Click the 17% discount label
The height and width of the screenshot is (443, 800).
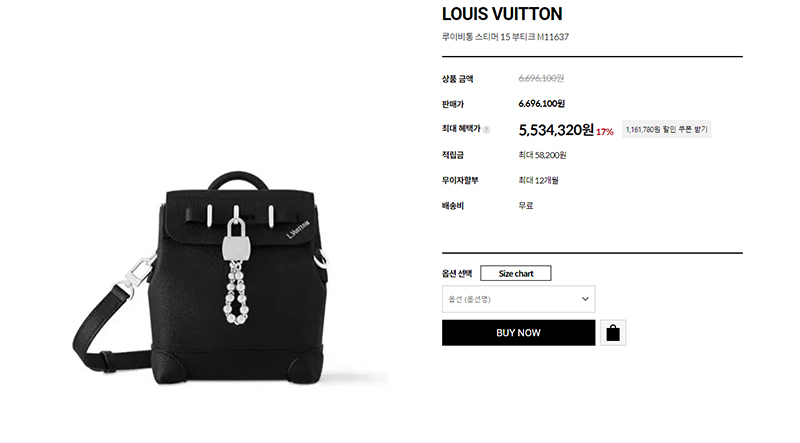pyautogui.click(x=605, y=132)
